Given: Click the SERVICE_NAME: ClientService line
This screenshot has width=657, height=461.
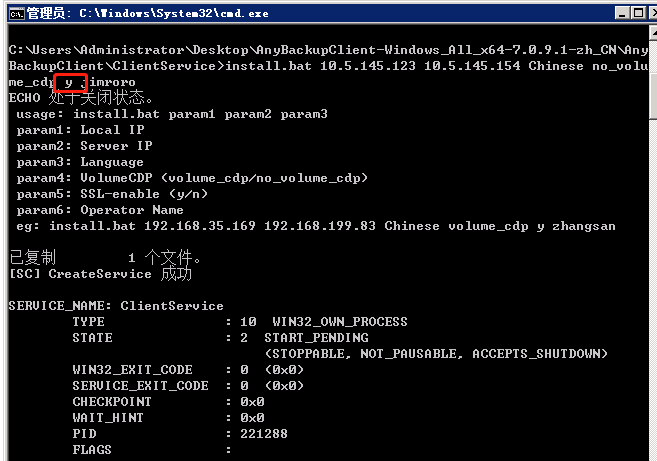Looking at the screenshot, I should (116, 306).
